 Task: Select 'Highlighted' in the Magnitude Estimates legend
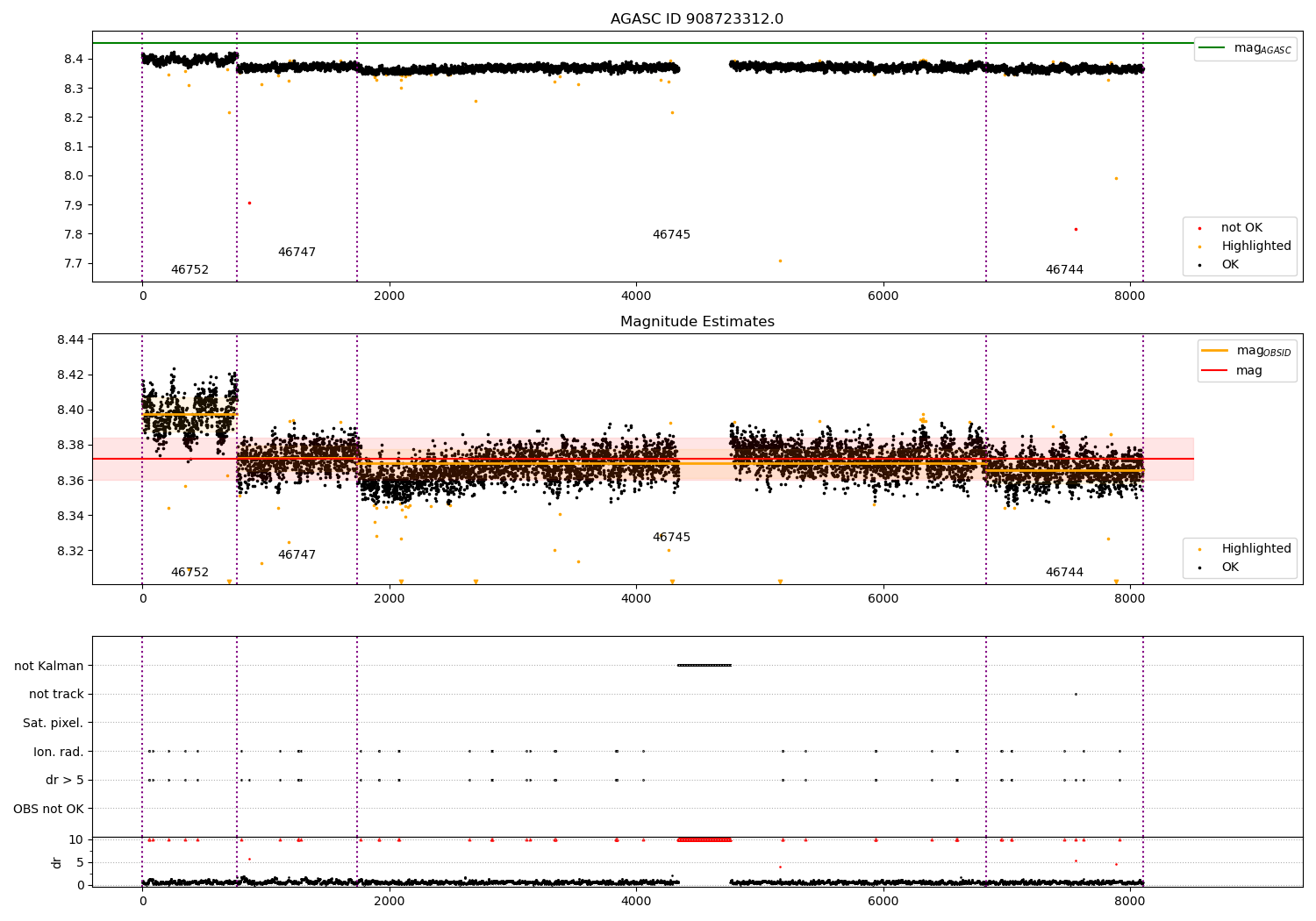[x=1246, y=549]
